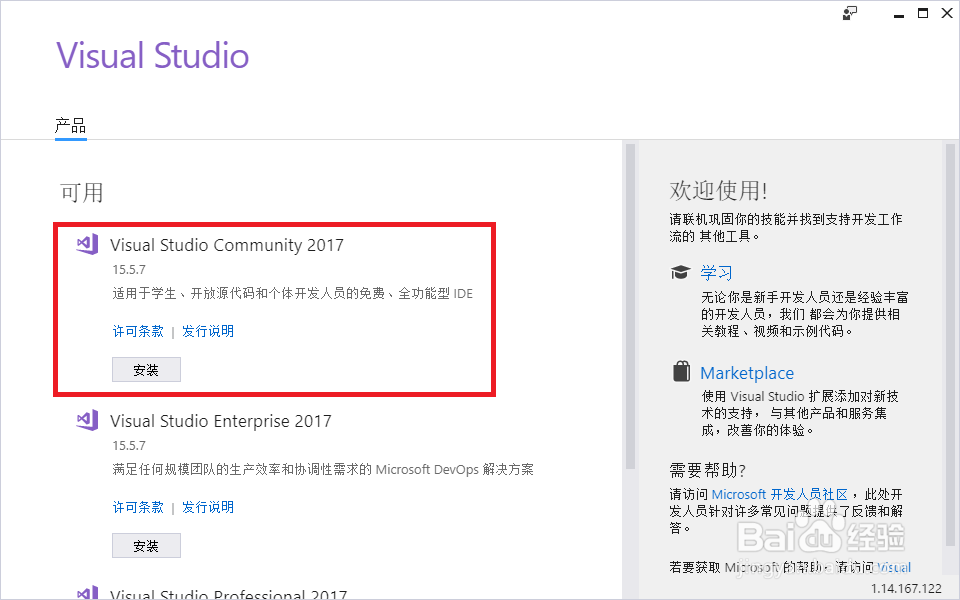Open 发行说明 link for Community 2017
This screenshot has width=960, height=600.
coord(208,331)
